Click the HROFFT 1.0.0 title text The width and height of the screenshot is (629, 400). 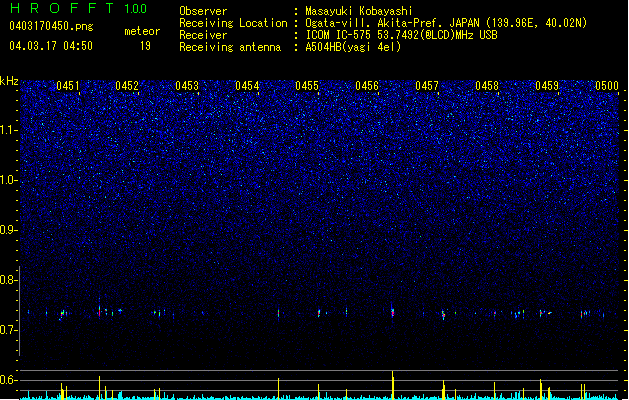pos(78,8)
